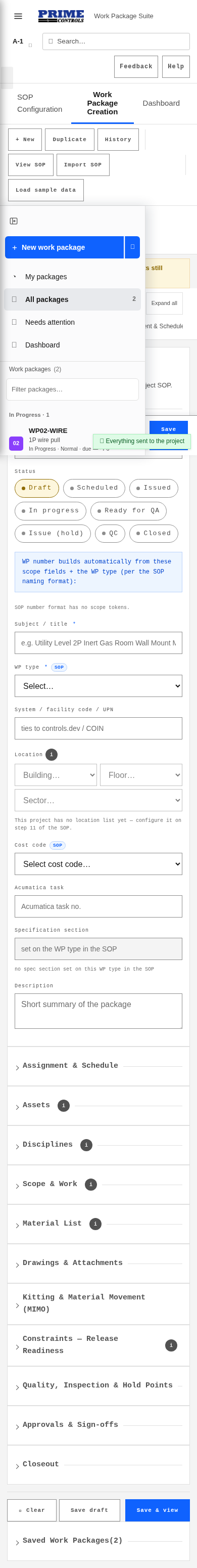Set status to Ready for QA
The image size is (197, 1568).
(128, 511)
